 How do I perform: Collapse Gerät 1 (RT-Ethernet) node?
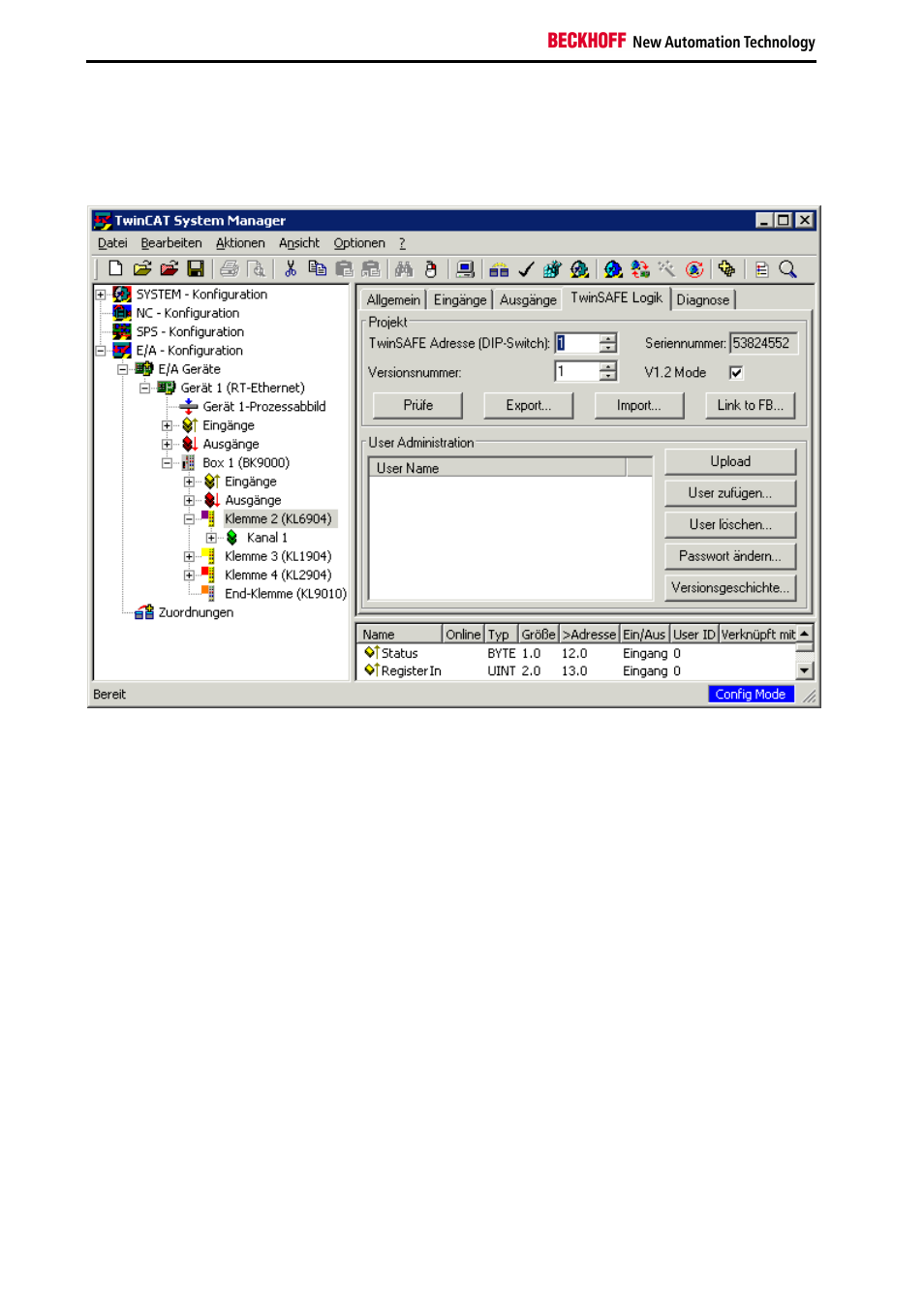[144, 388]
